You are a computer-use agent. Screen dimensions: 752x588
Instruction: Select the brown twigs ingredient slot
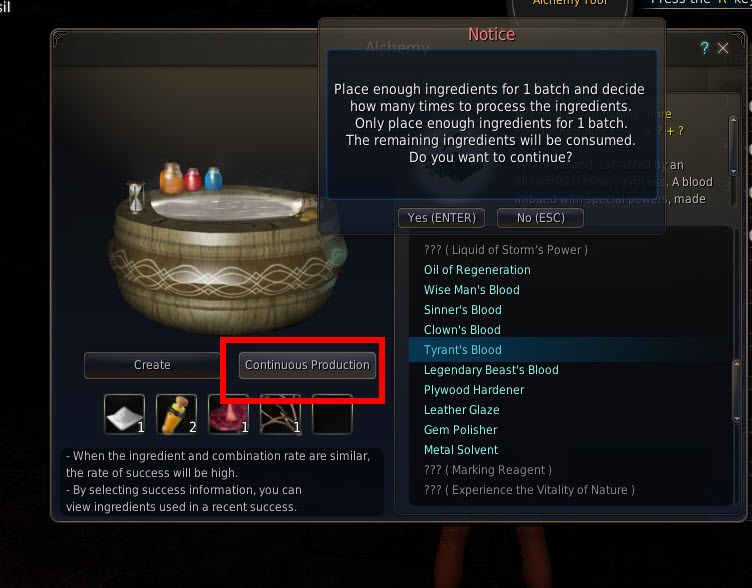pyautogui.click(x=281, y=414)
